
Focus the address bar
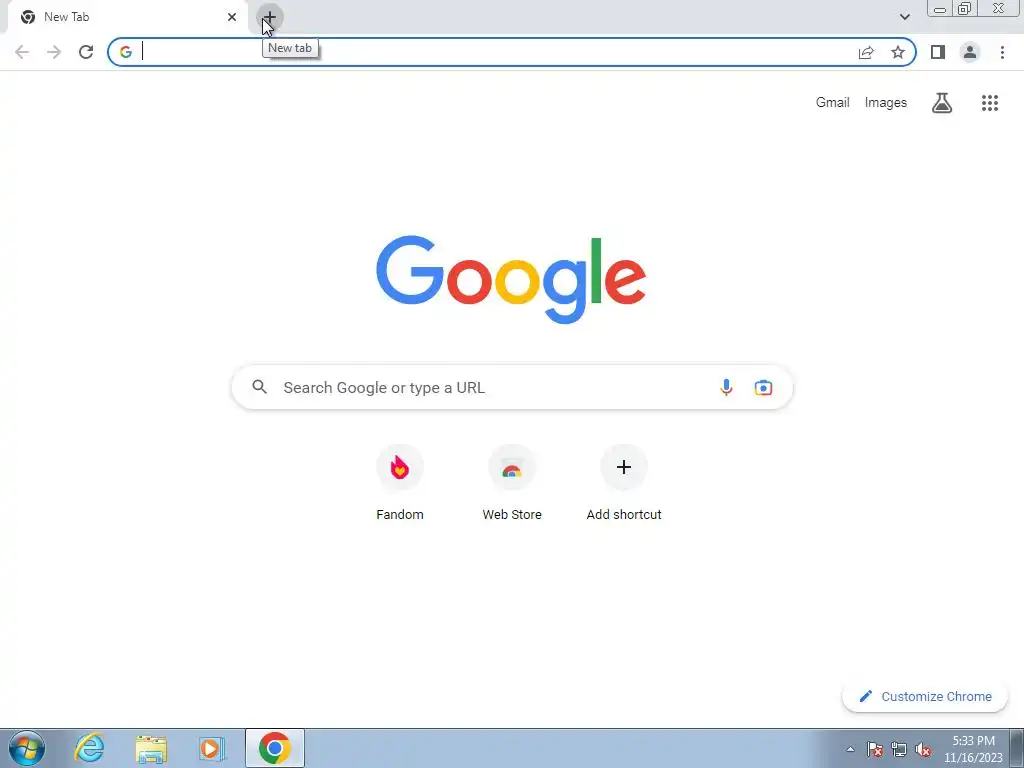click(511, 52)
